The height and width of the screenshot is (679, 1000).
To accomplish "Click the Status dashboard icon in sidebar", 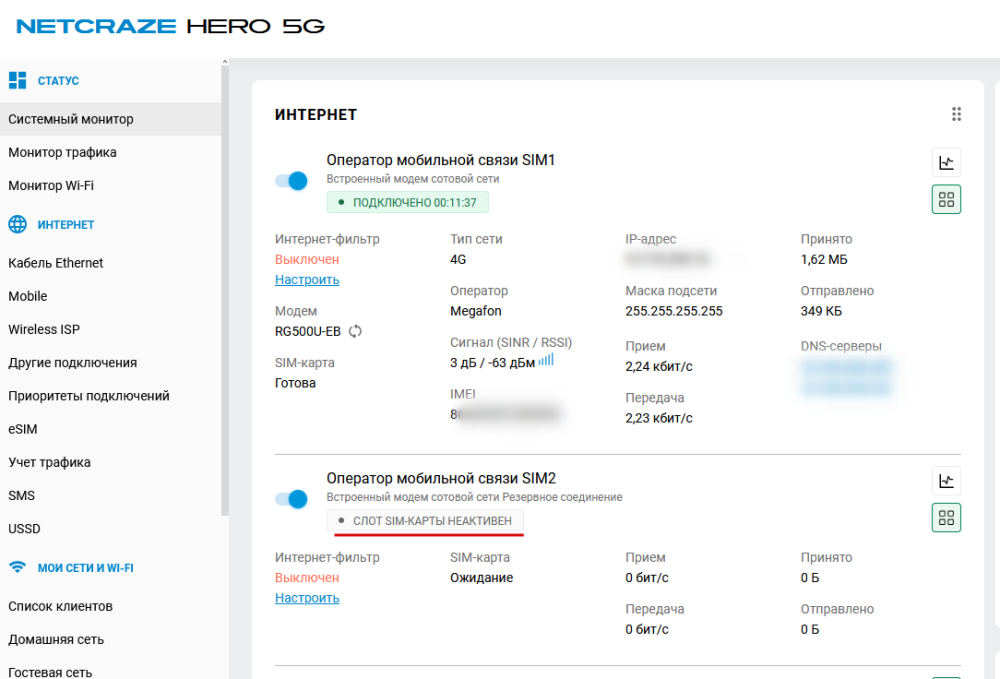I will click(x=17, y=80).
